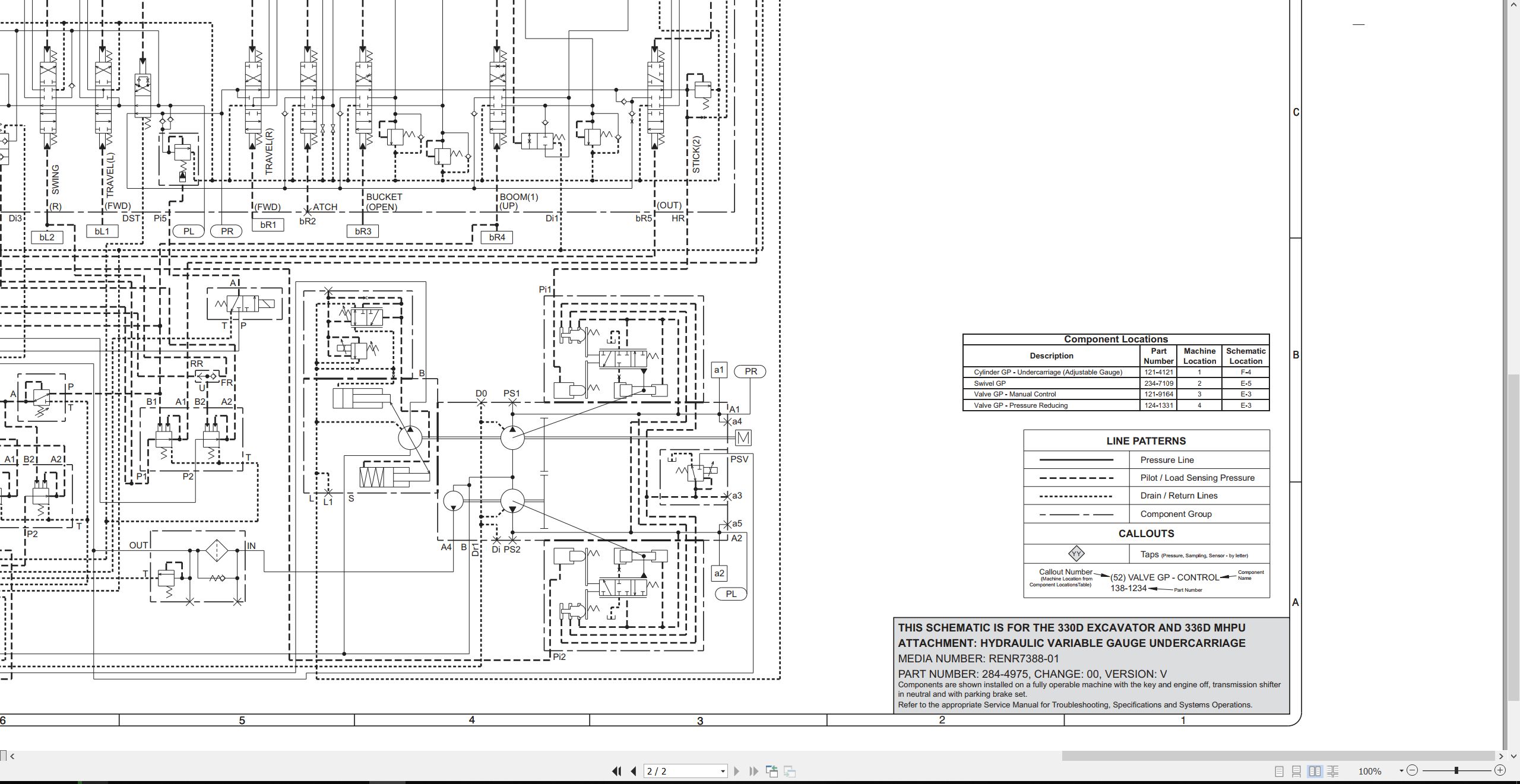Screen dimensions: 1520x784
Task: Click the motor 'M' symbol
Action: tap(743, 438)
